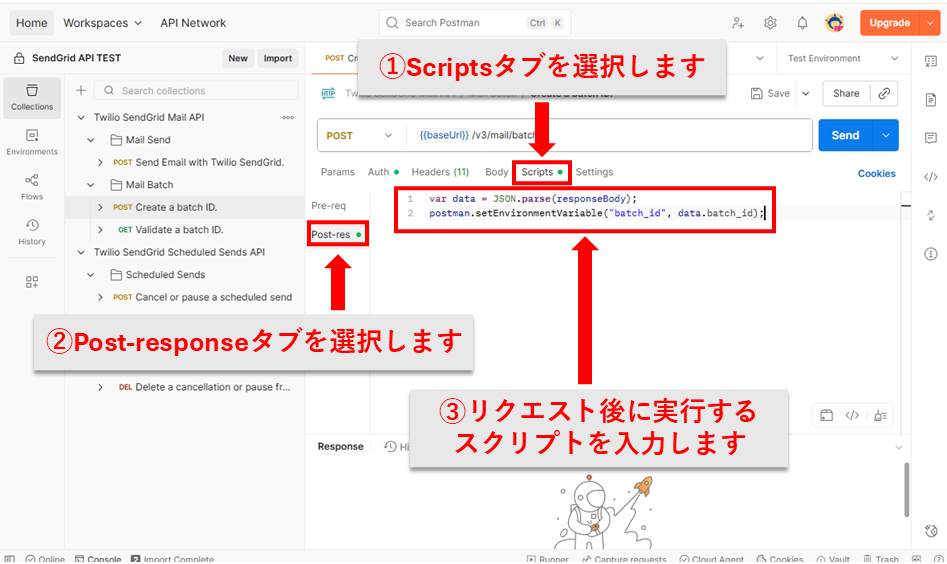This screenshot has width=947, height=564.
Task: Open the documentation icon in right sidebar
Action: point(931,100)
